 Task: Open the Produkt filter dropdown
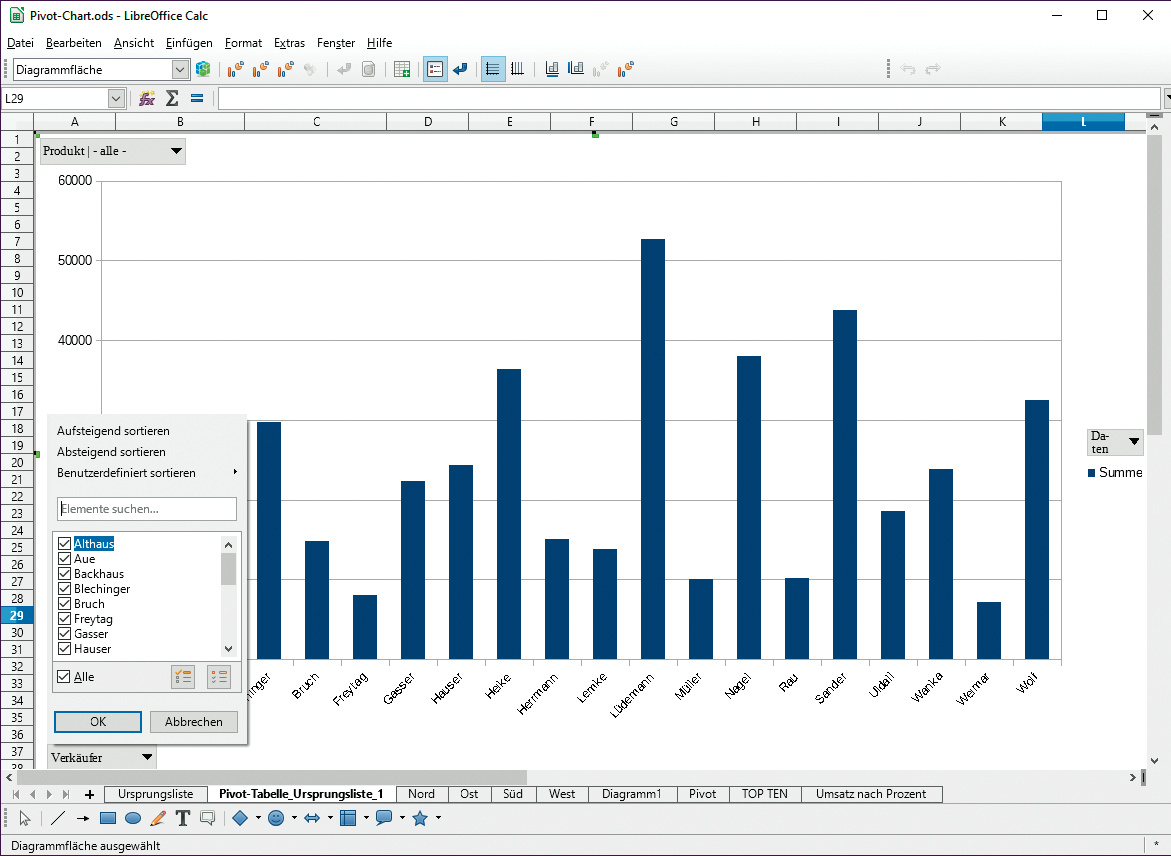tap(176, 151)
